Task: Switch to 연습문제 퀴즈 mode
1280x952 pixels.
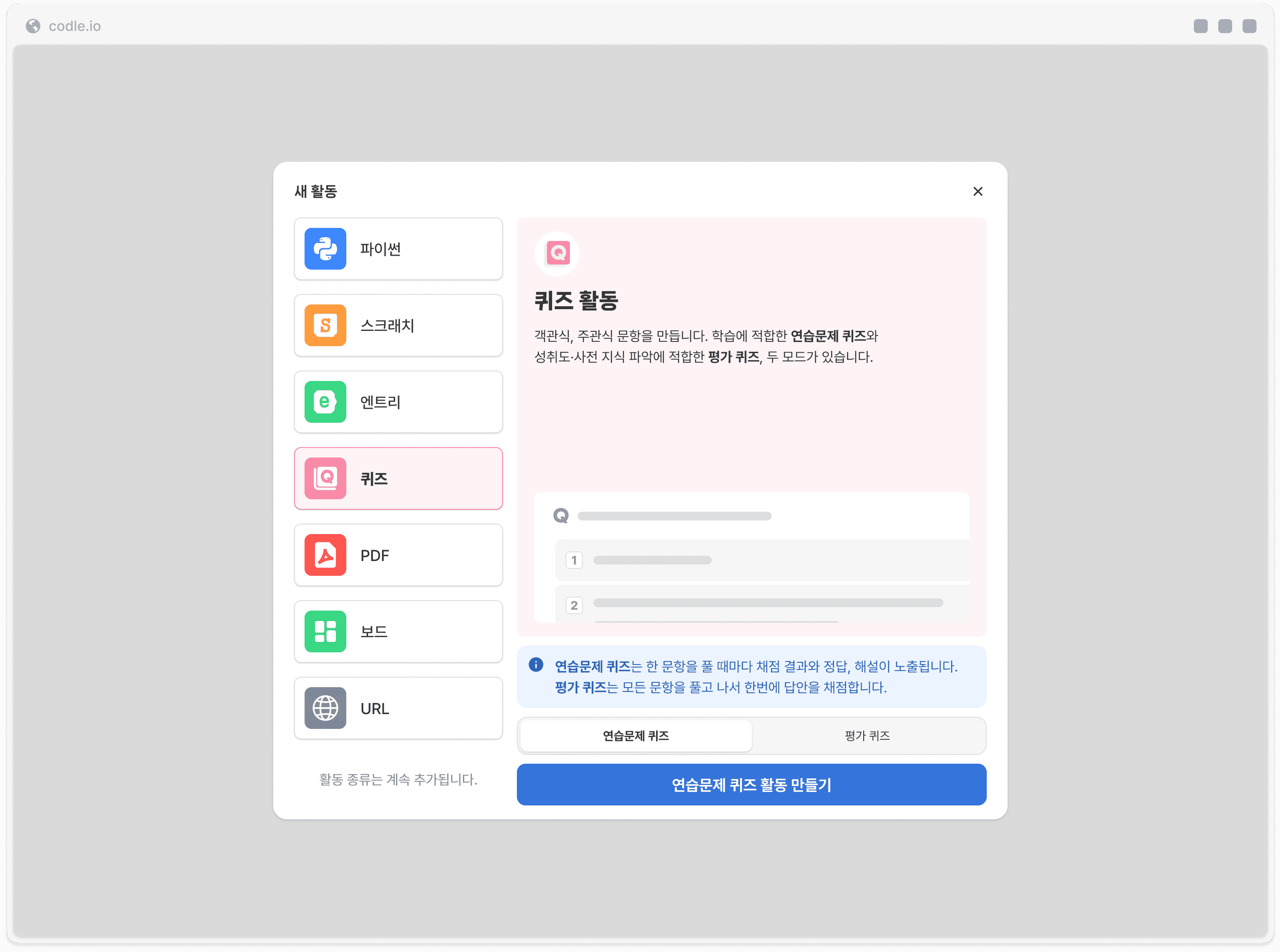Action: tap(636, 736)
